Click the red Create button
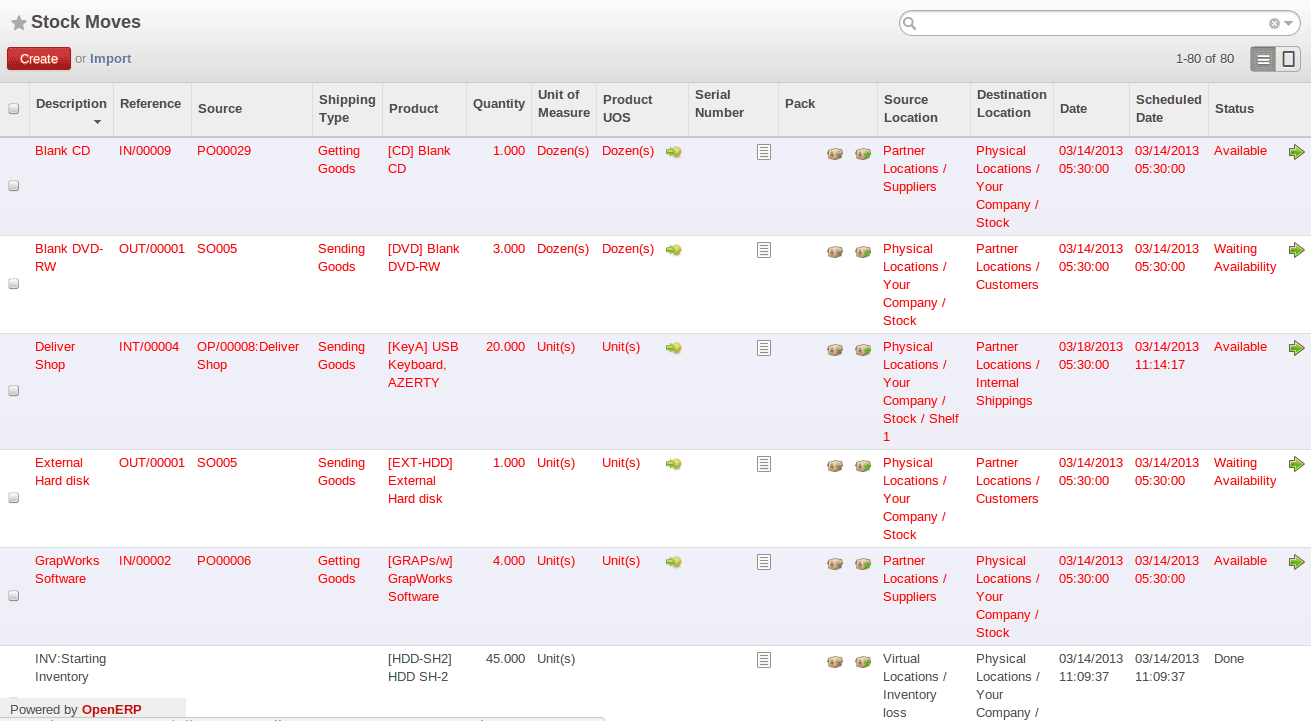Viewport: 1311px width, 721px height. pos(39,59)
